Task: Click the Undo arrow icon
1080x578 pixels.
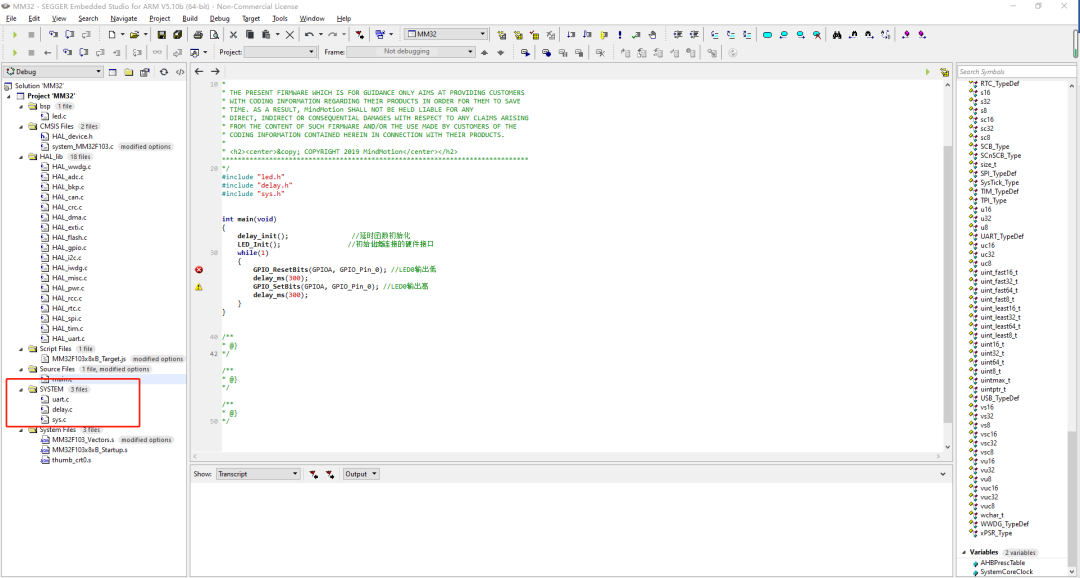Action: 309,34
